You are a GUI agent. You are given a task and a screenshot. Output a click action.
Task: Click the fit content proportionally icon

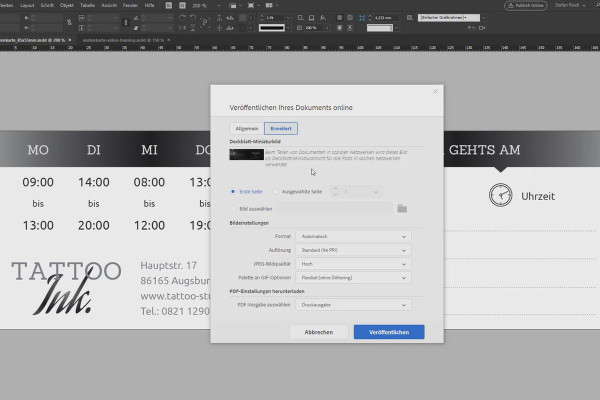tap(350, 28)
